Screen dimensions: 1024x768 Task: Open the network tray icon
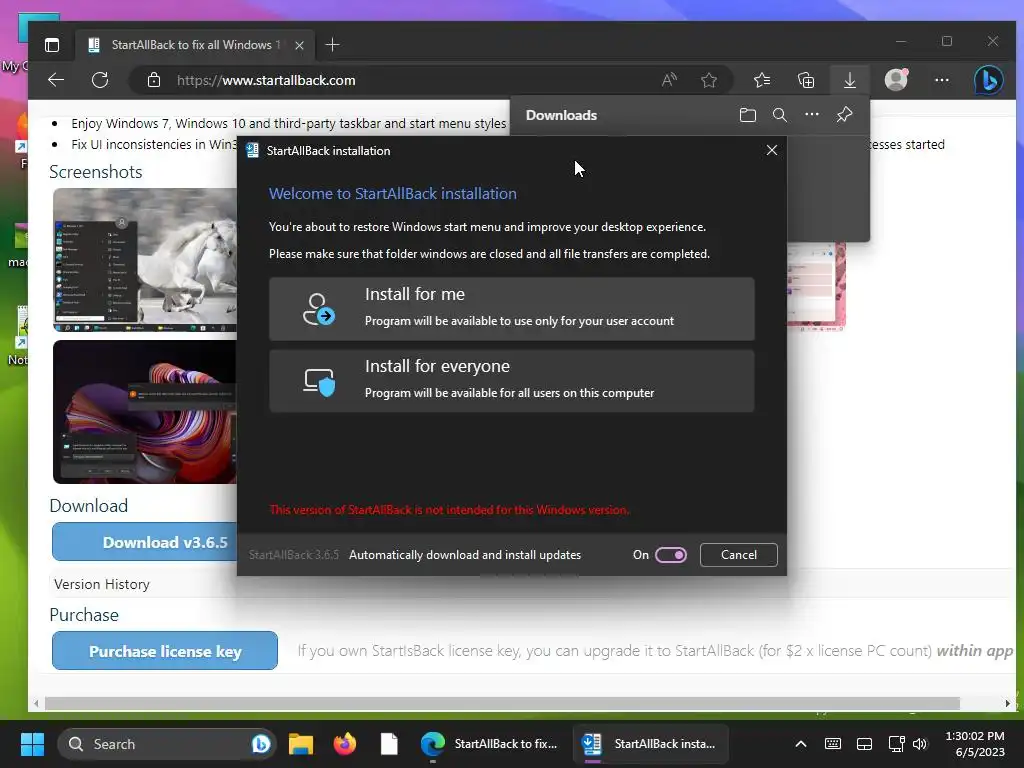(x=896, y=744)
